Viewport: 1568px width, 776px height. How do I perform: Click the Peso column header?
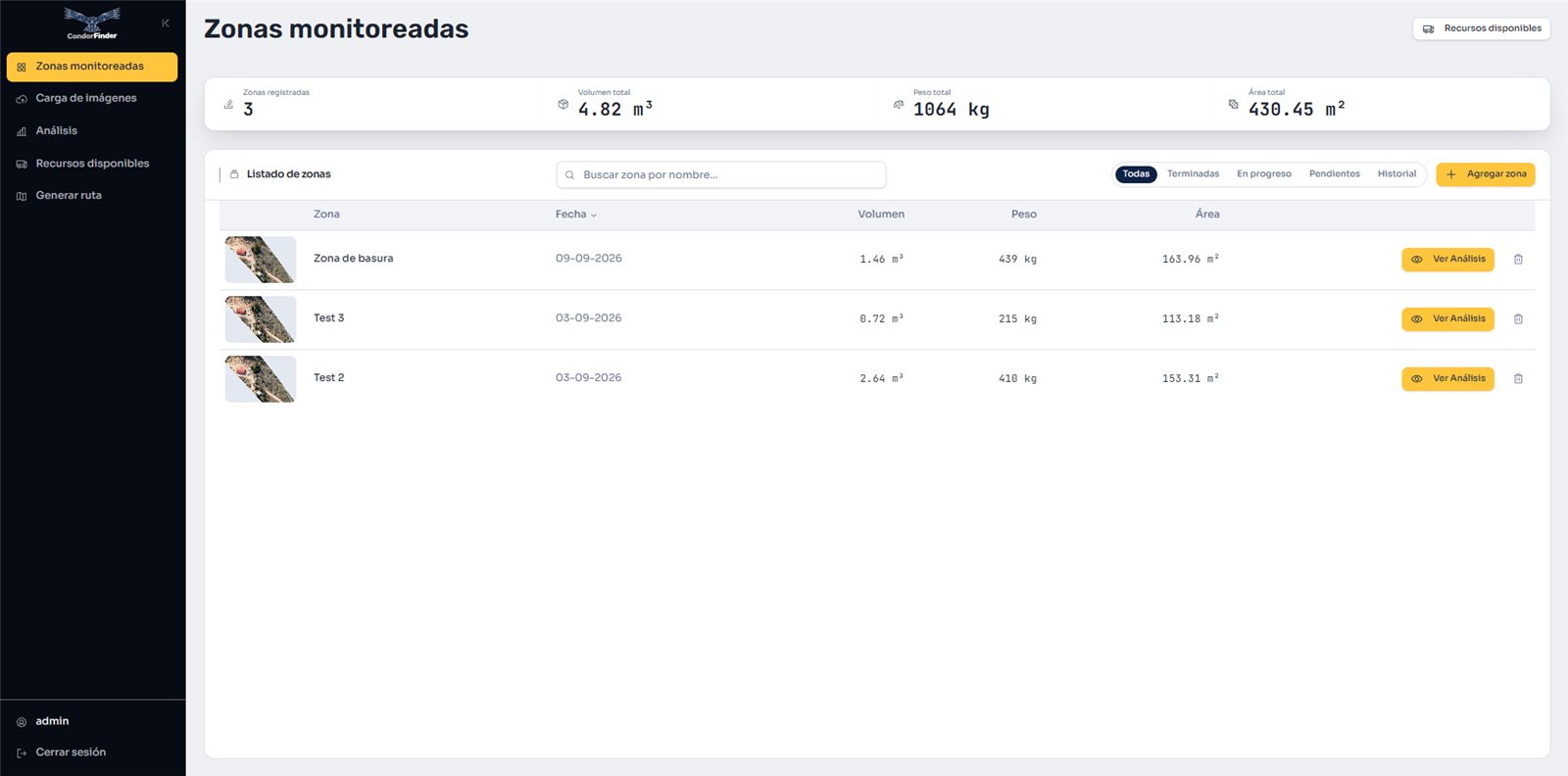(1024, 215)
